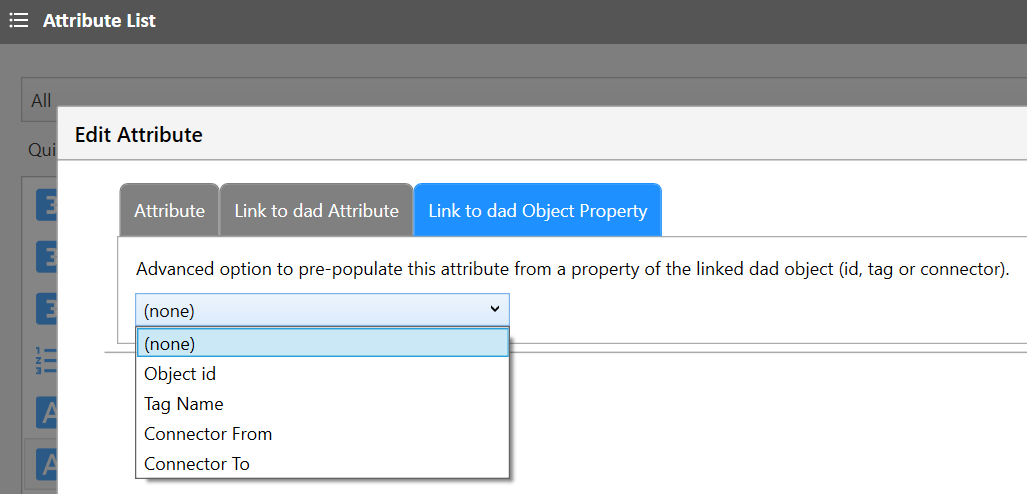Viewport: 1027px width, 494px height.
Task: Open the Link to dad Attribute tab
Action: coord(316,210)
